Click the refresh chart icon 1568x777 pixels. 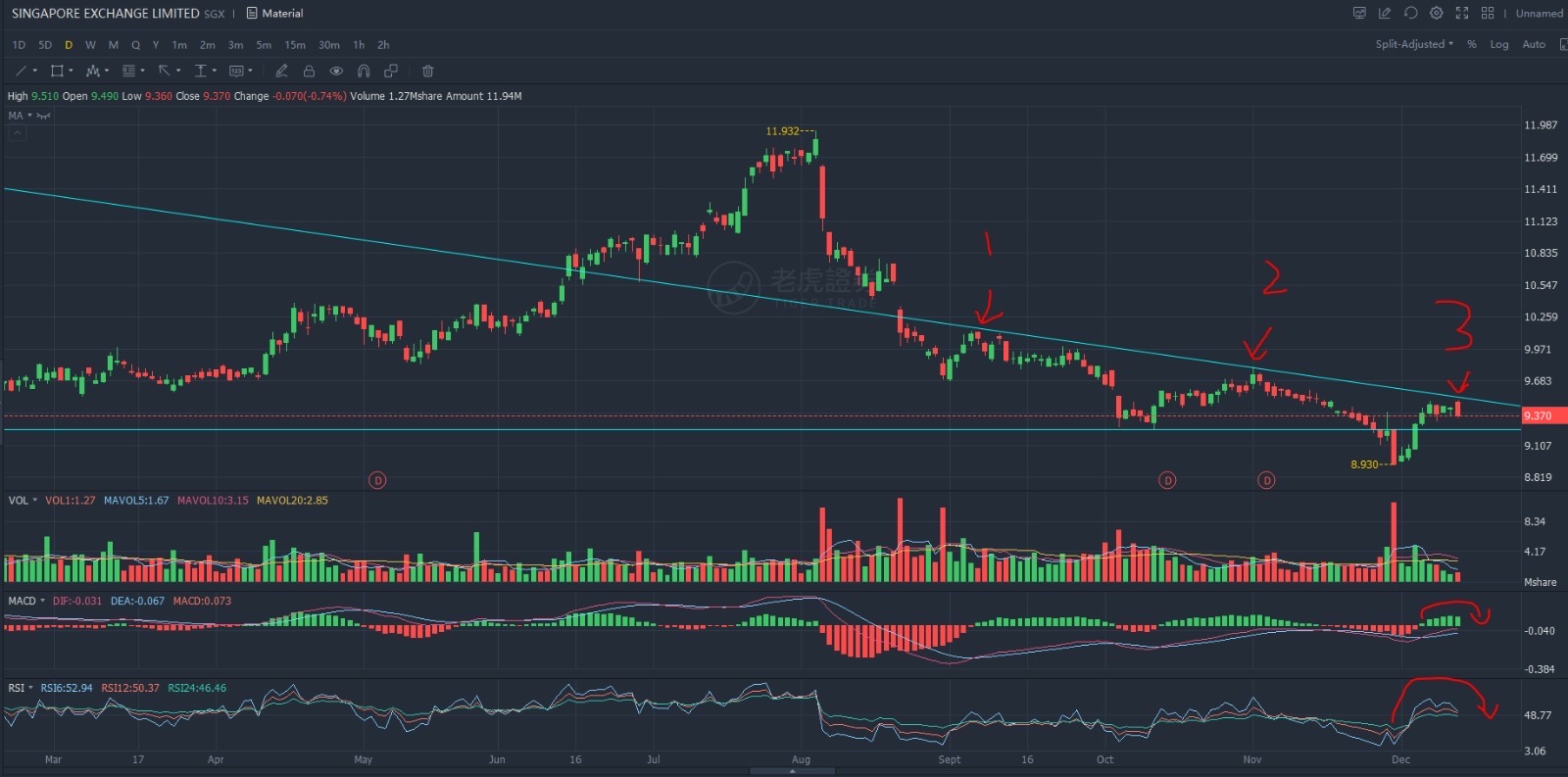[x=1410, y=13]
